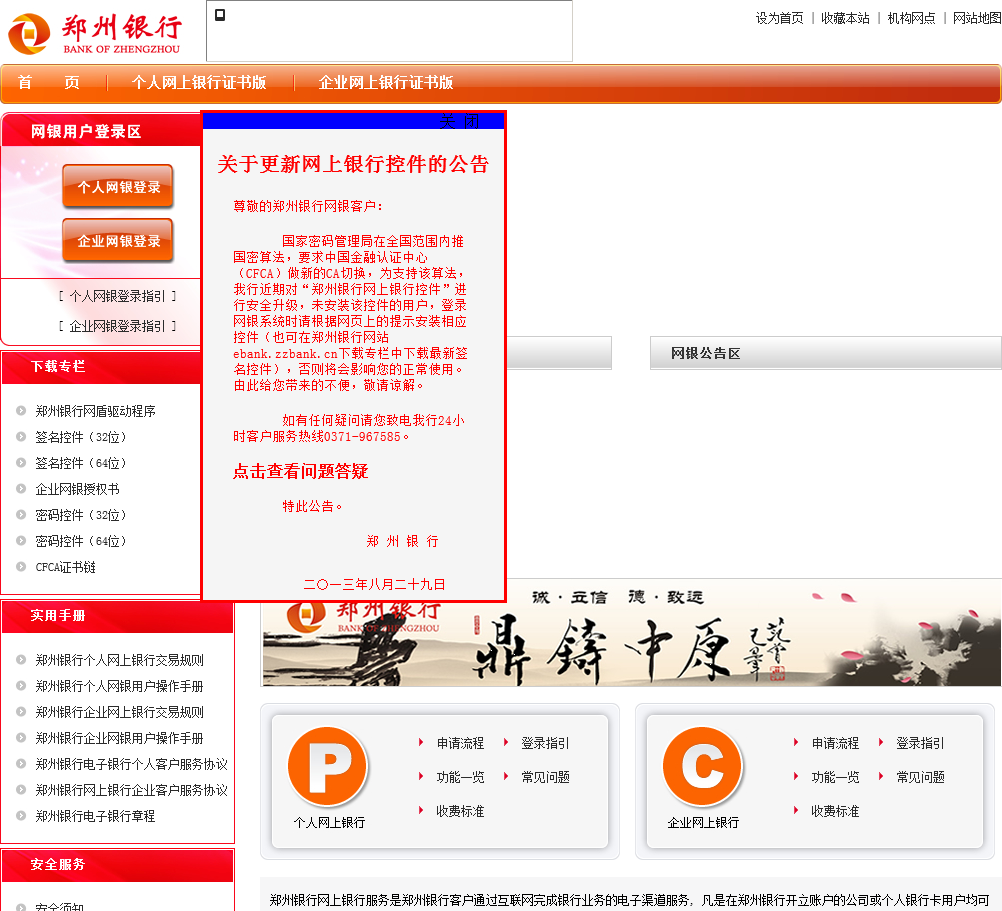Click the announcement title 关于更新网上银行控件的公告
The image size is (1002, 911).
pos(353,164)
